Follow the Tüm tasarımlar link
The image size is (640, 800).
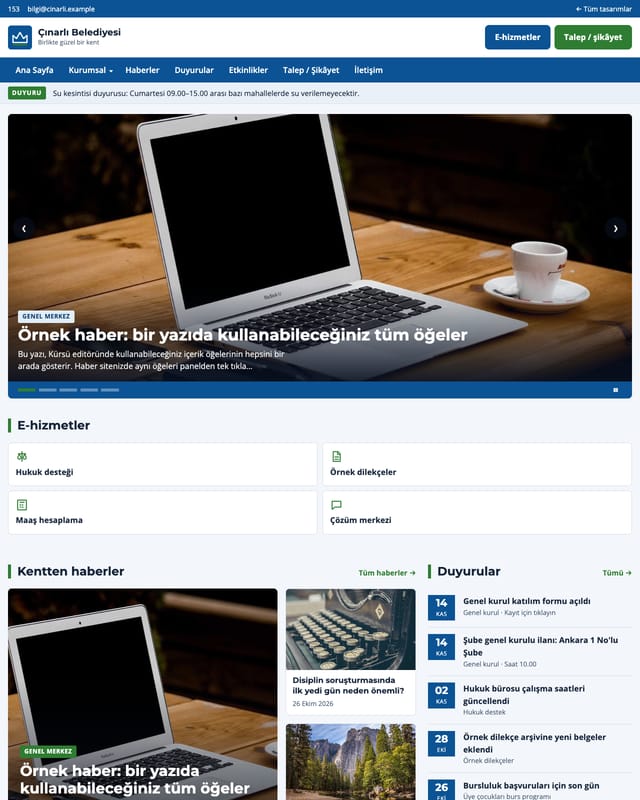coord(604,9)
